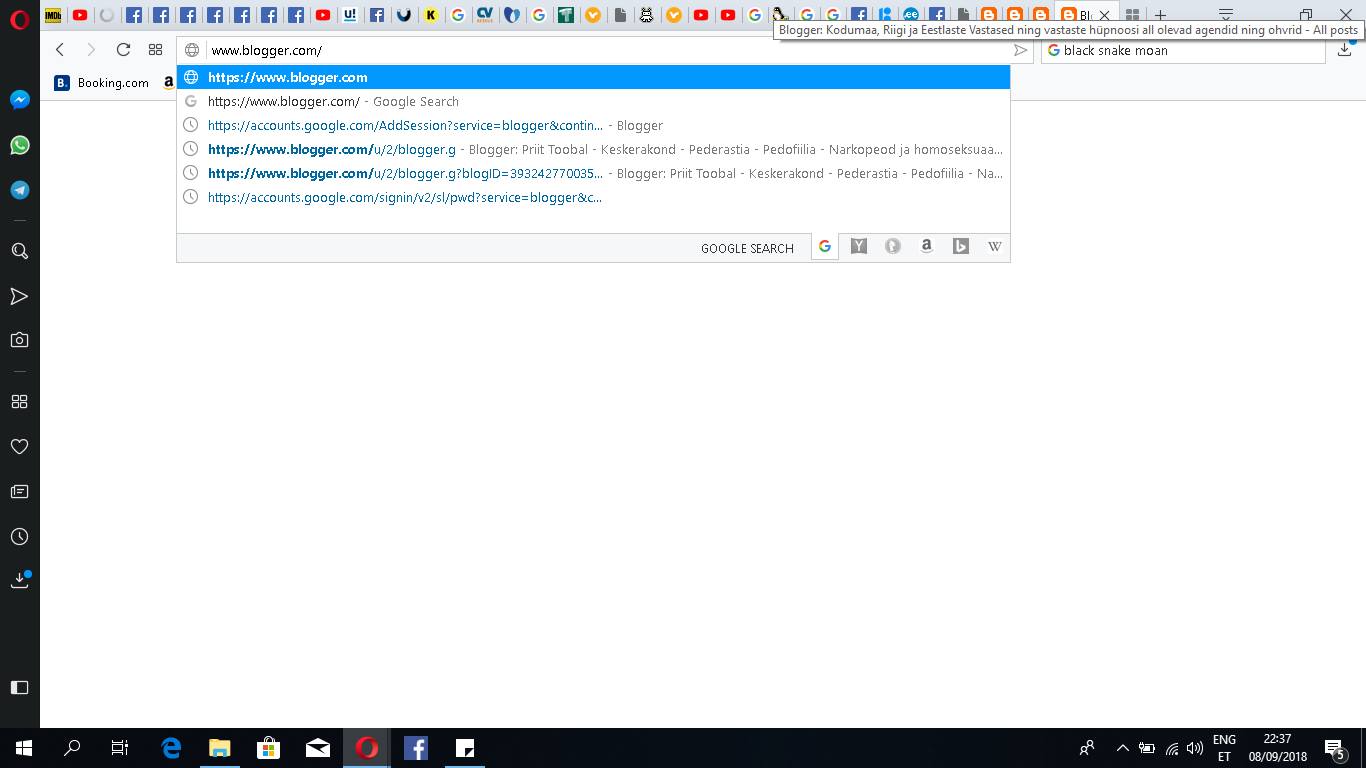Switch to the CV tab

485,15
